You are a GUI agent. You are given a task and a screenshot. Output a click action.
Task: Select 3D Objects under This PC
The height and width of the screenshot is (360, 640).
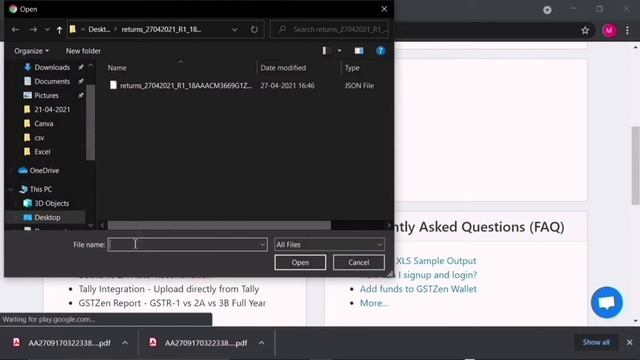[x=51, y=203]
